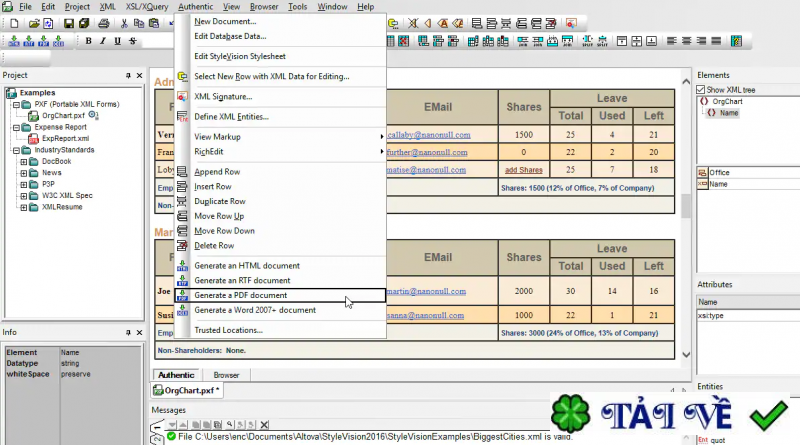This screenshot has height=445, width=800.
Task: Click the Strikethrough formatting icon
Action: (133, 41)
